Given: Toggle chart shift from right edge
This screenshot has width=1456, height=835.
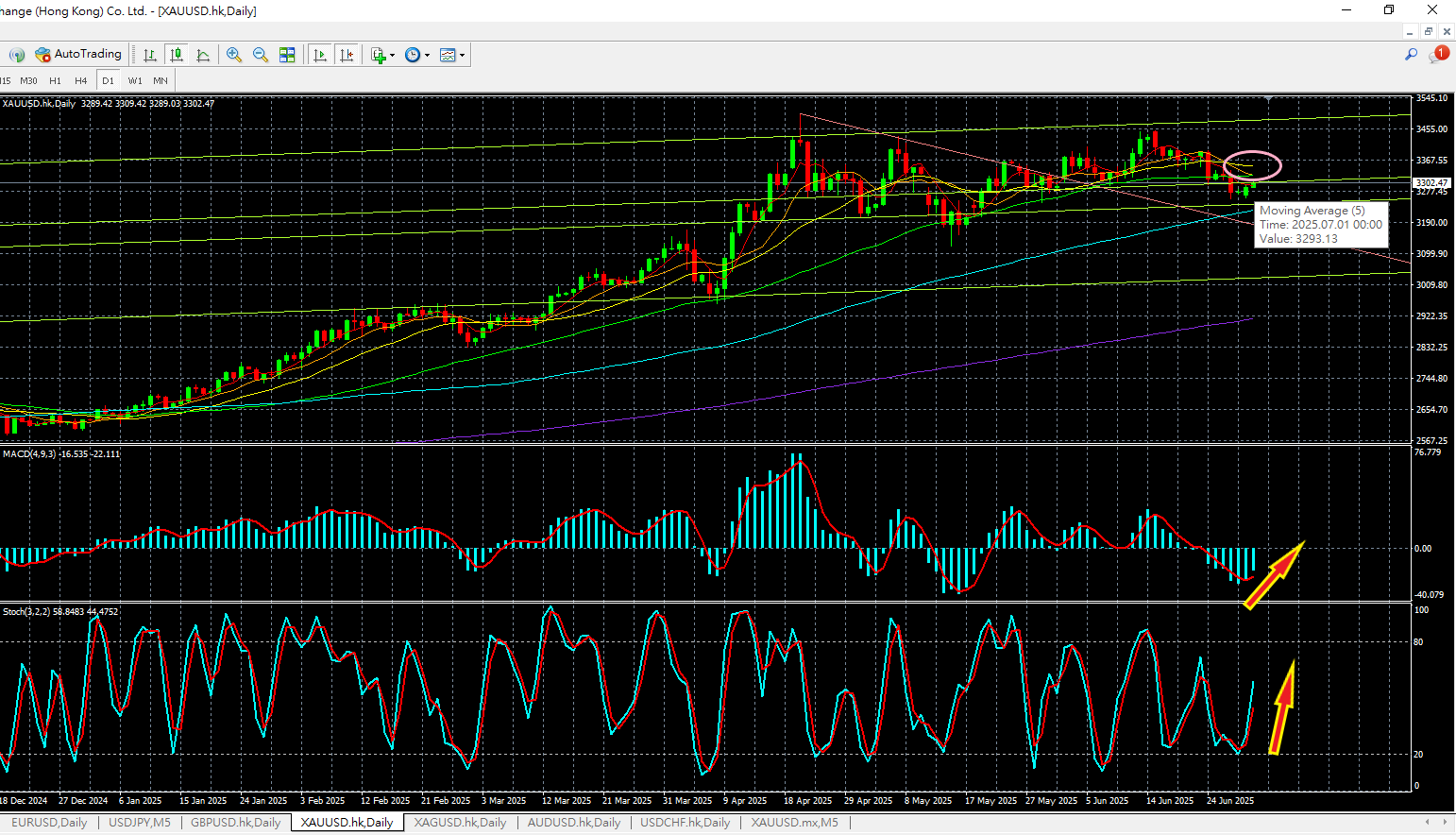Looking at the screenshot, I should (x=347, y=55).
